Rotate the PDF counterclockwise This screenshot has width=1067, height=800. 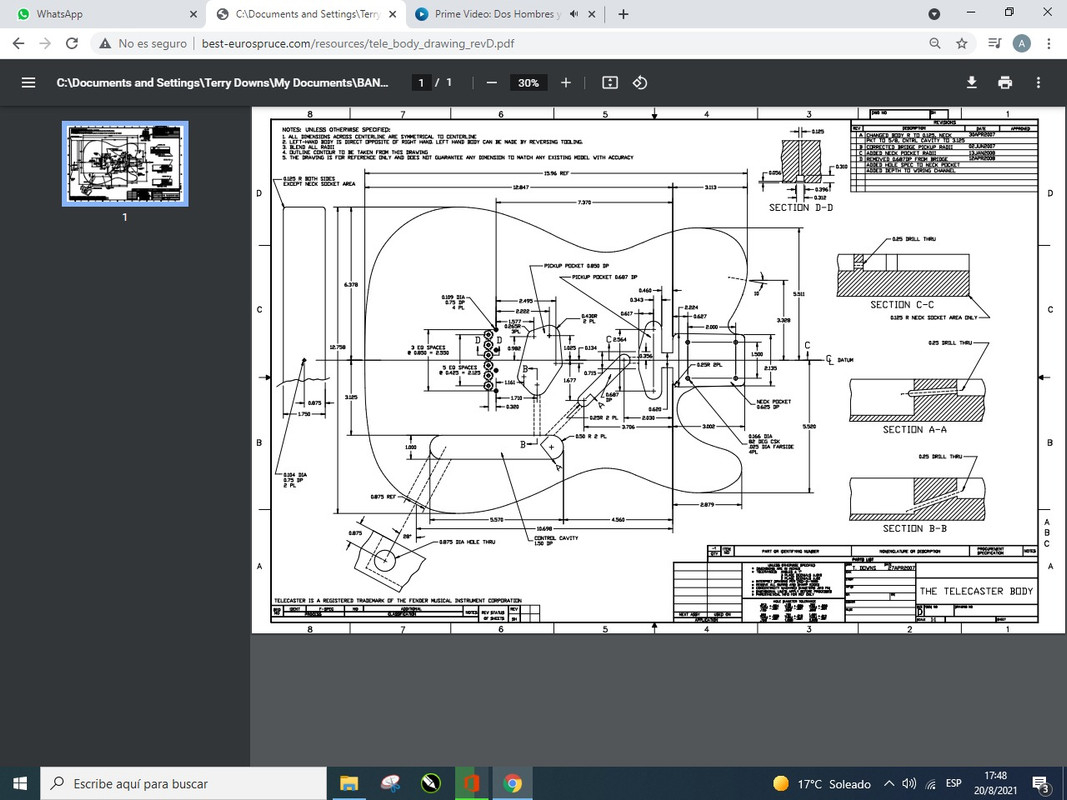point(642,83)
